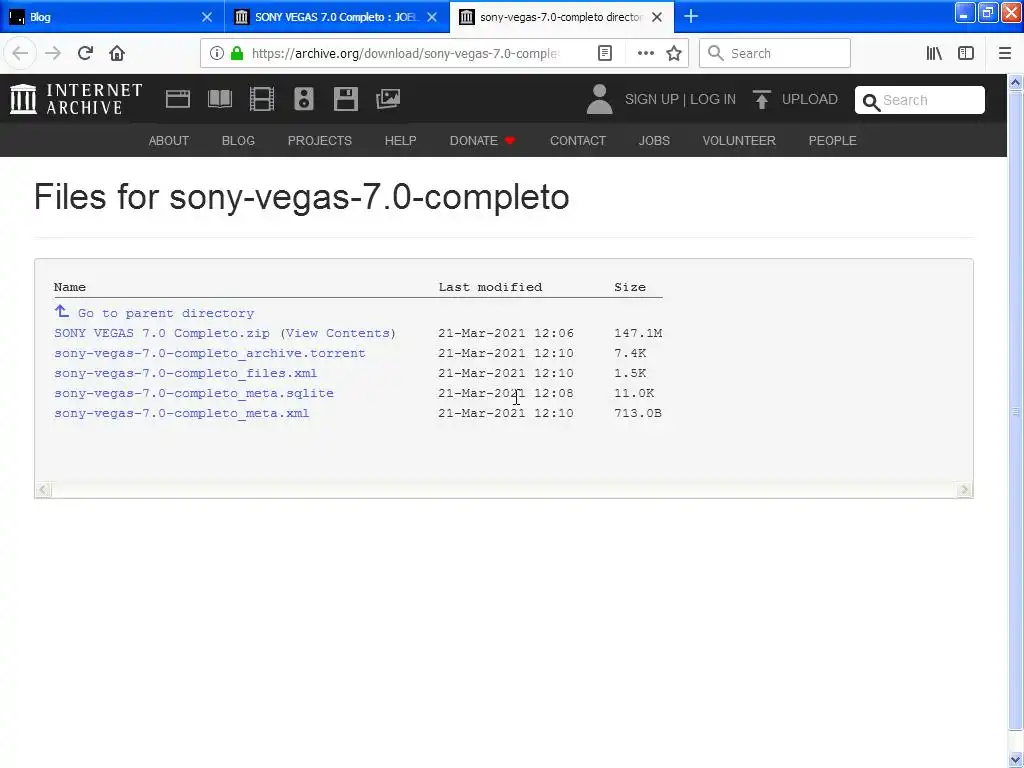Close the Blog tab

pos(206,17)
